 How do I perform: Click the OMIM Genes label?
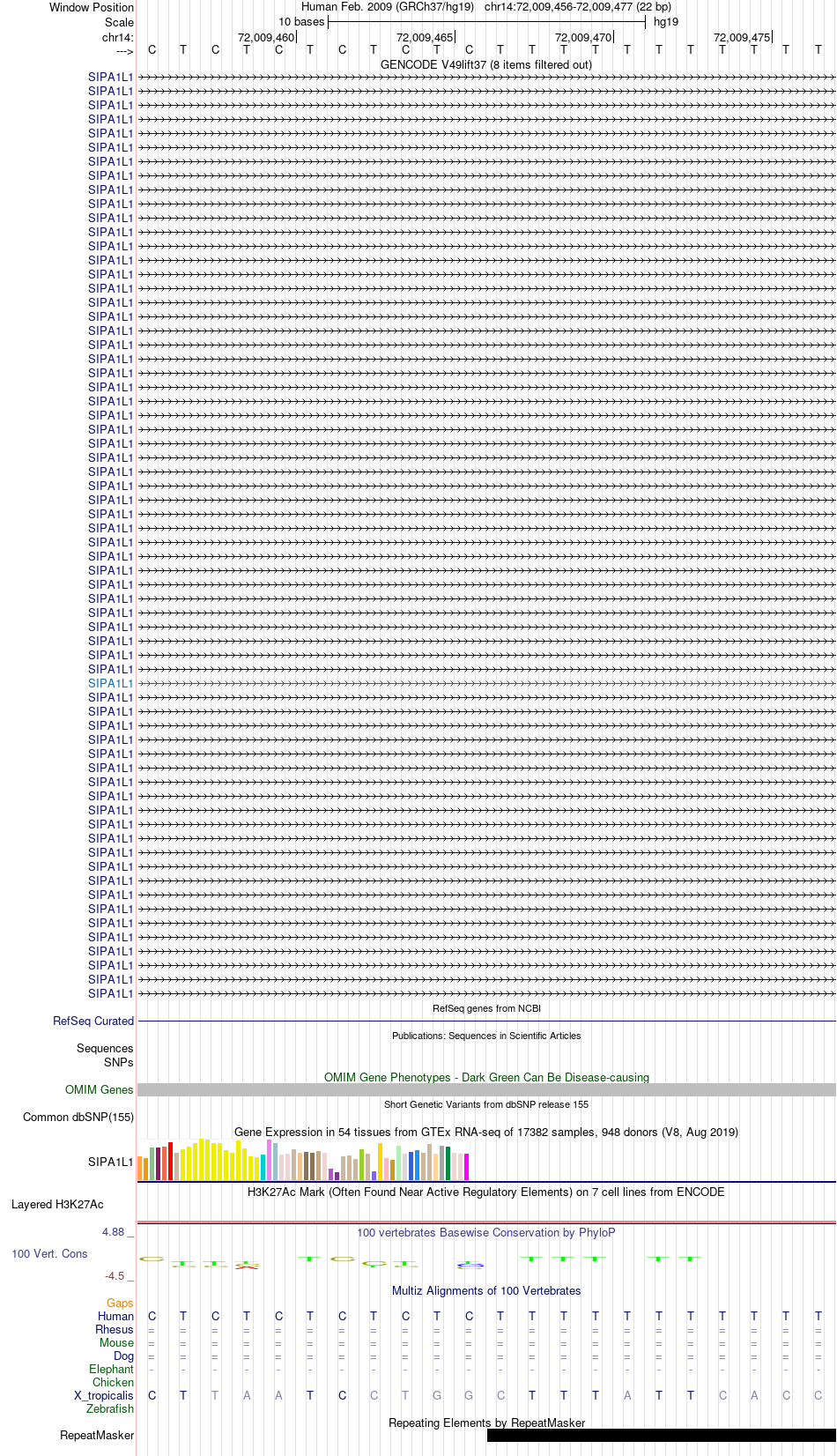[100, 1089]
